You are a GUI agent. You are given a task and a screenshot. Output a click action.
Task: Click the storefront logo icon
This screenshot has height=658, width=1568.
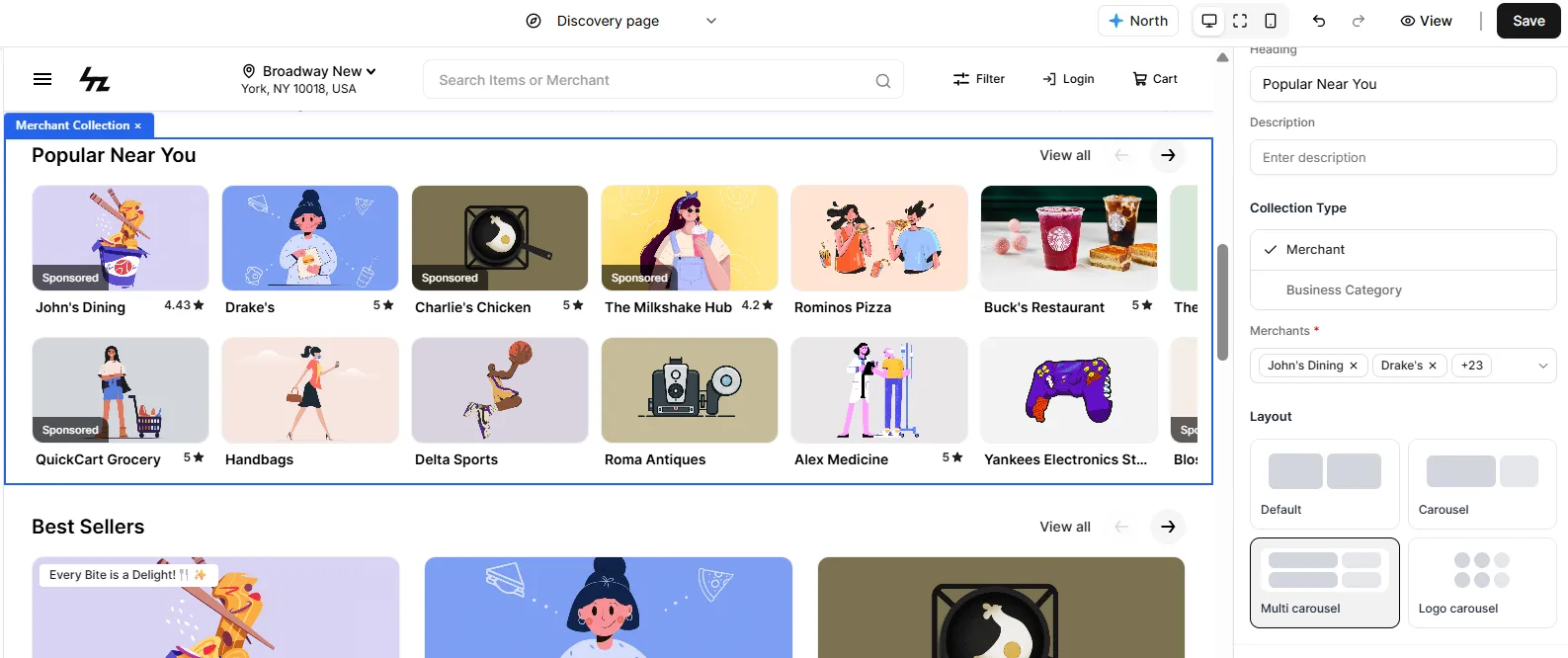pos(95,79)
